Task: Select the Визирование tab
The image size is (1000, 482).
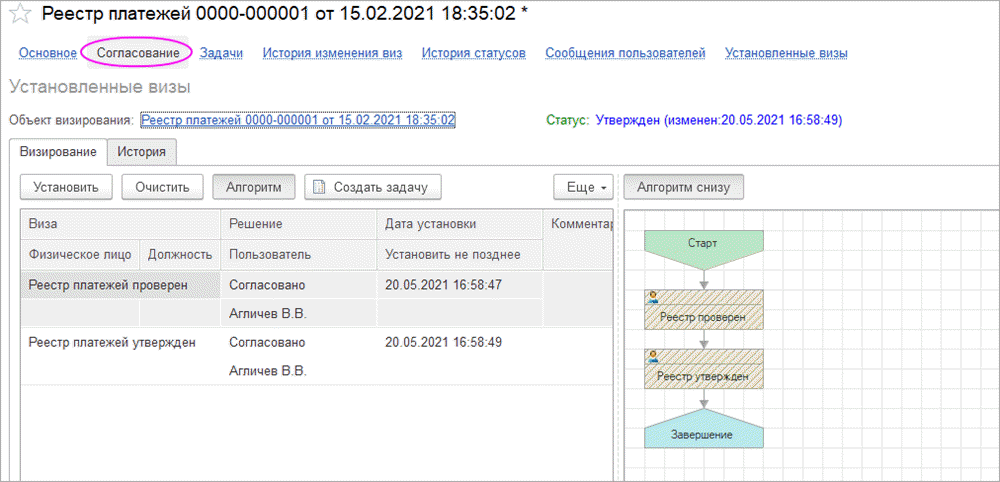Action: (57, 151)
